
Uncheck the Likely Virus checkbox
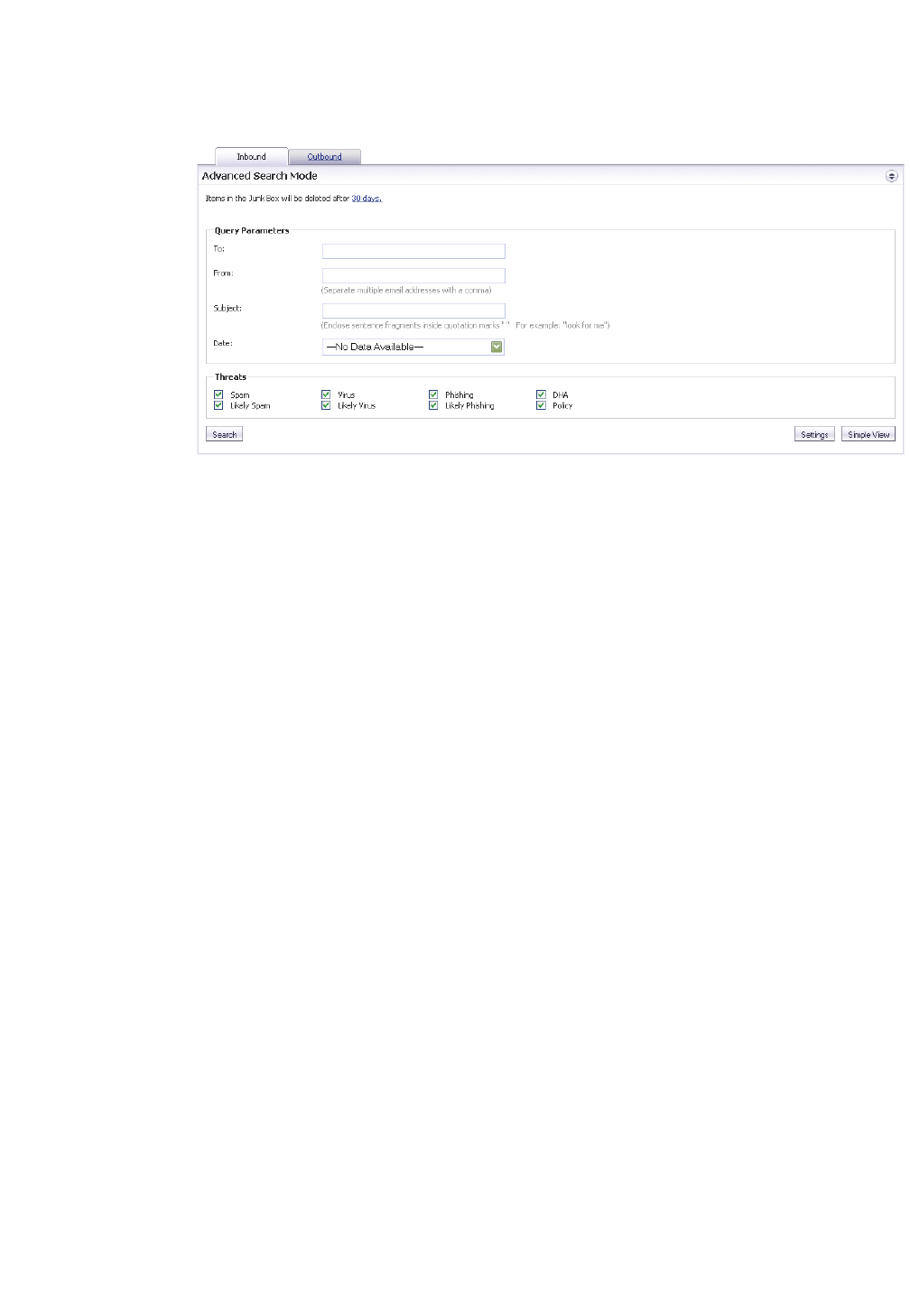[x=326, y=405]
